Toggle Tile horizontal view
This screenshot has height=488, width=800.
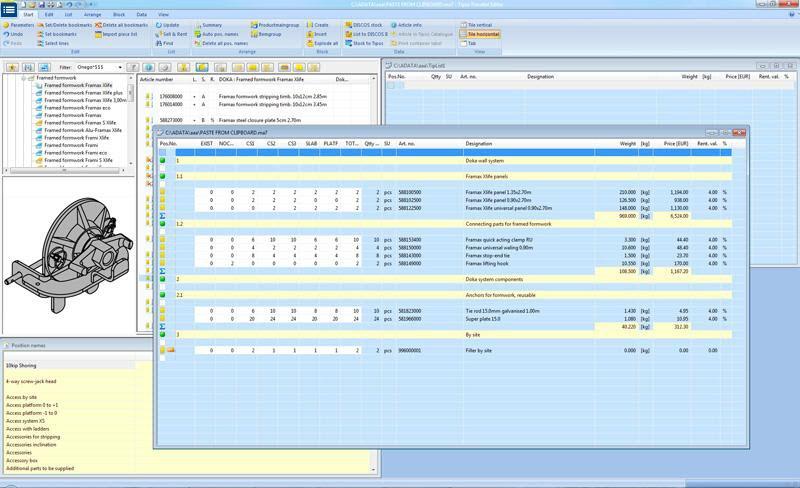click(480, 34)
